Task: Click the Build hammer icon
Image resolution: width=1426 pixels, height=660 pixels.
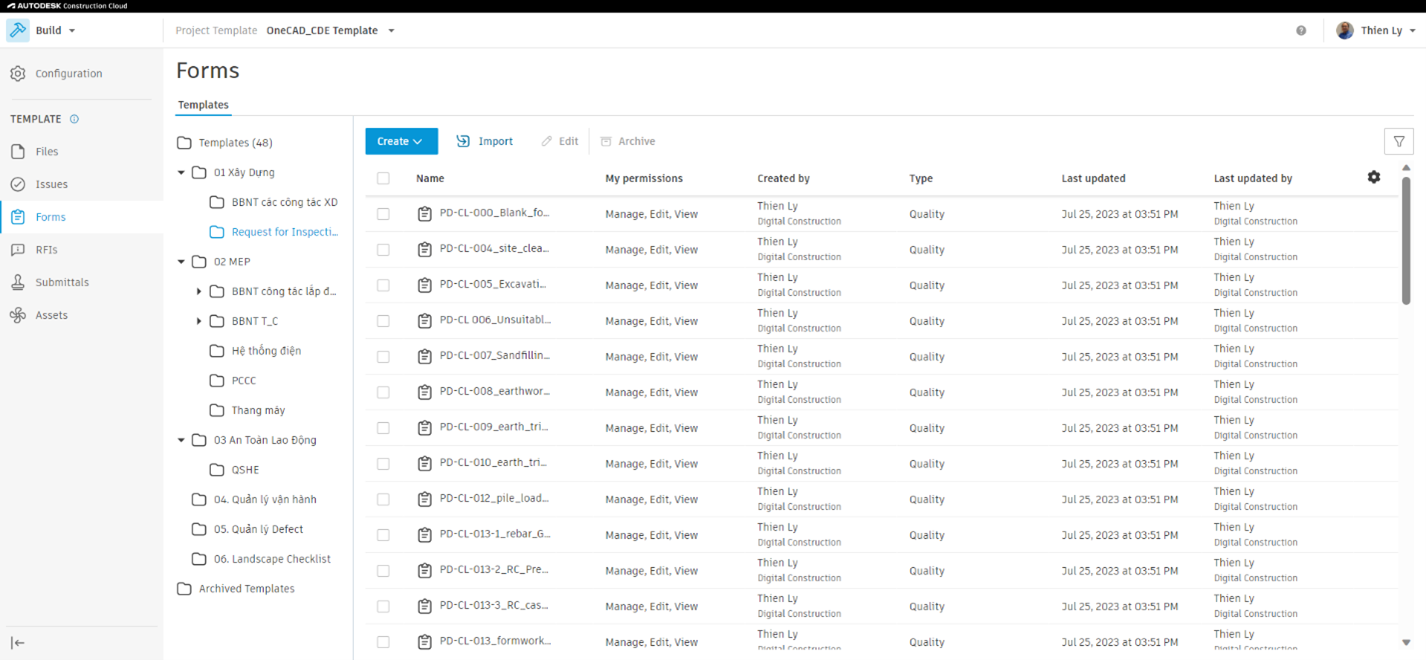Action: click(18, 30)
